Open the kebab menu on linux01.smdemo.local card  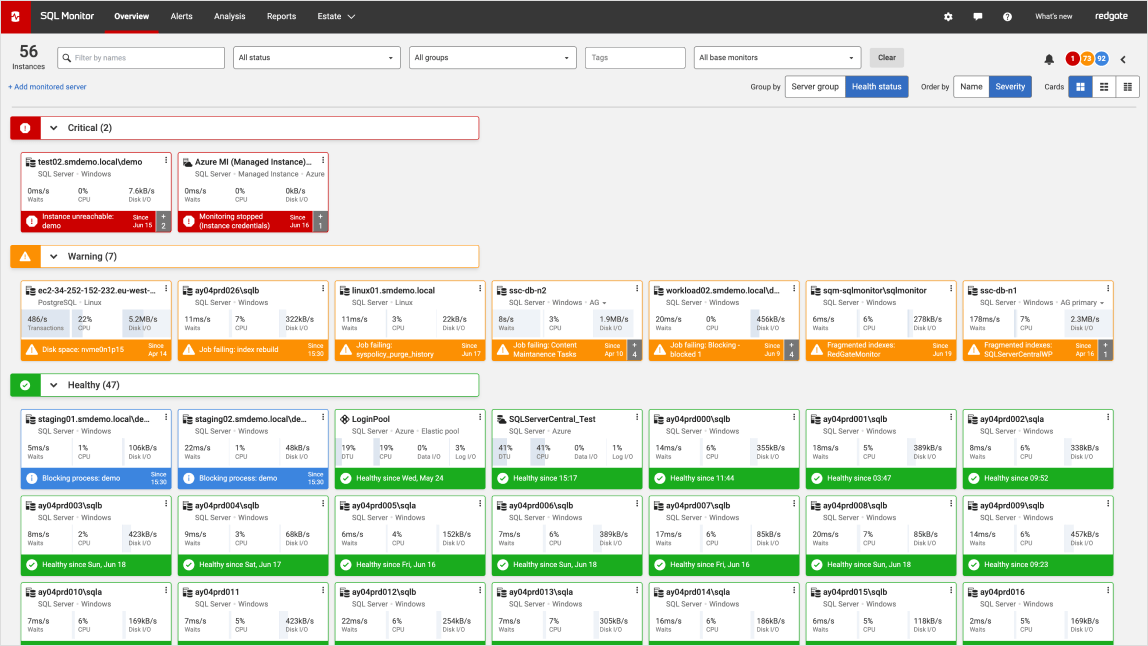click(480, 289)
